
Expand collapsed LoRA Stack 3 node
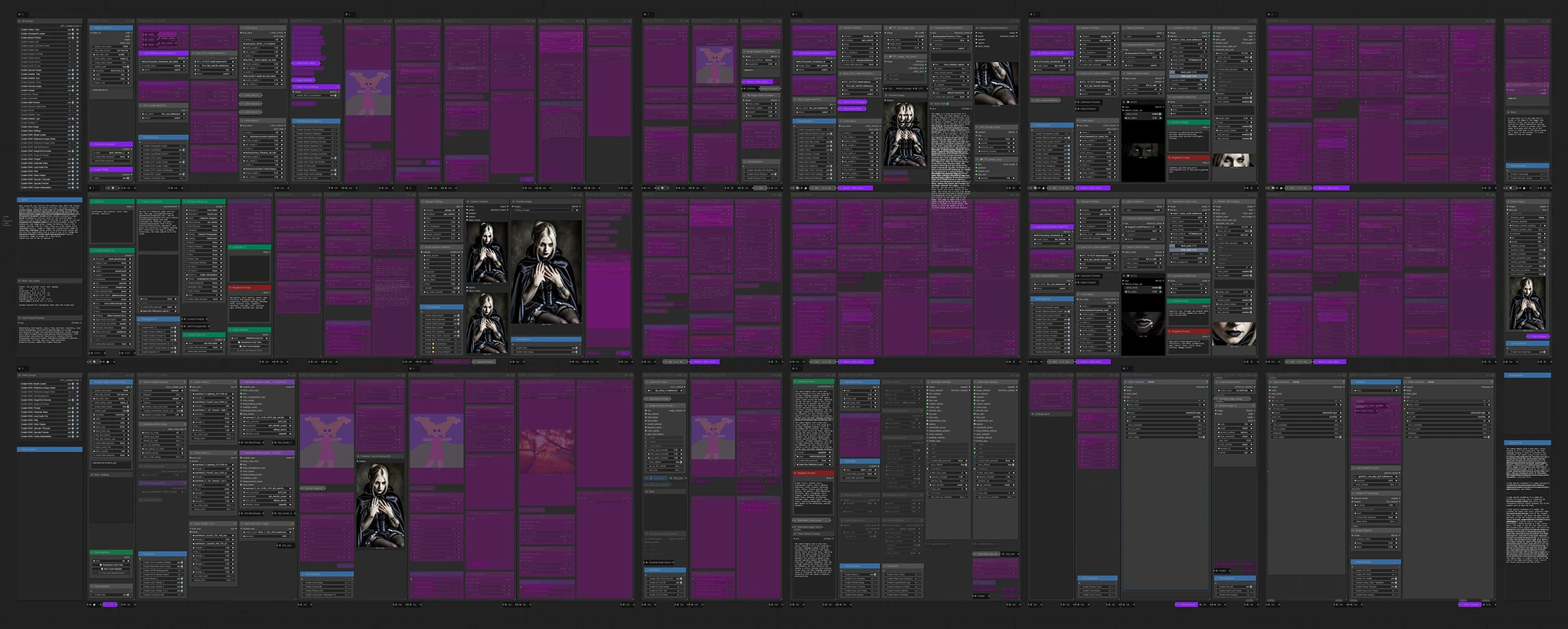coord(251,103)
